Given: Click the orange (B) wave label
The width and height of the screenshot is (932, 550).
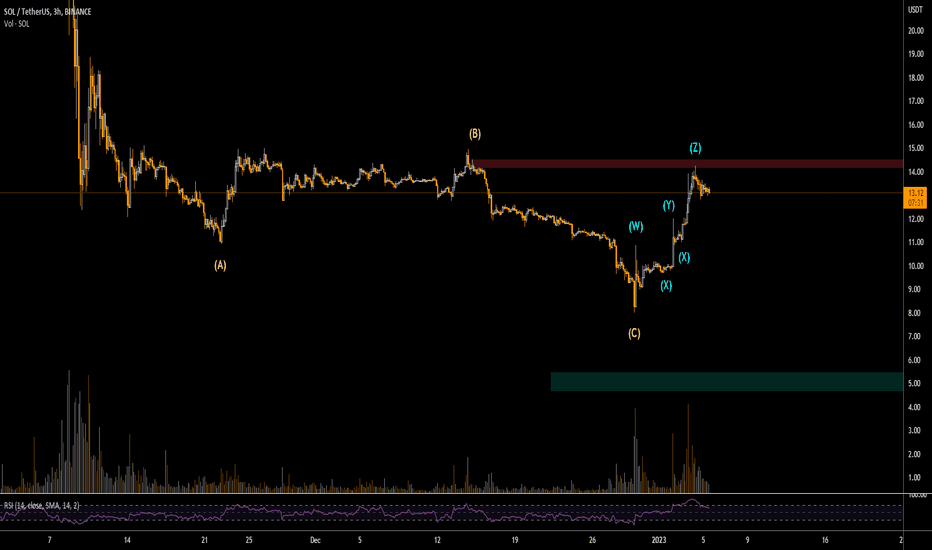Looking at the screenshot, I should click(475, 133).
